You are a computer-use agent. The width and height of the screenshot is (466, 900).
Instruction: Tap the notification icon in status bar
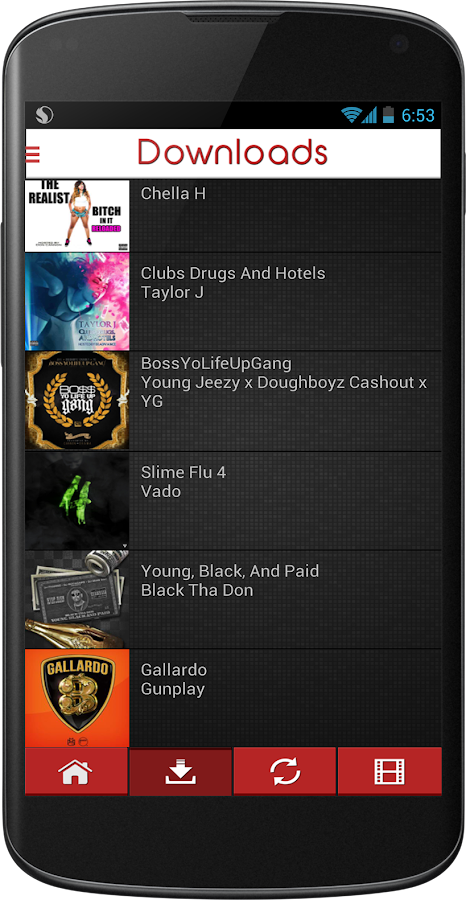click(x=44, y=115)
